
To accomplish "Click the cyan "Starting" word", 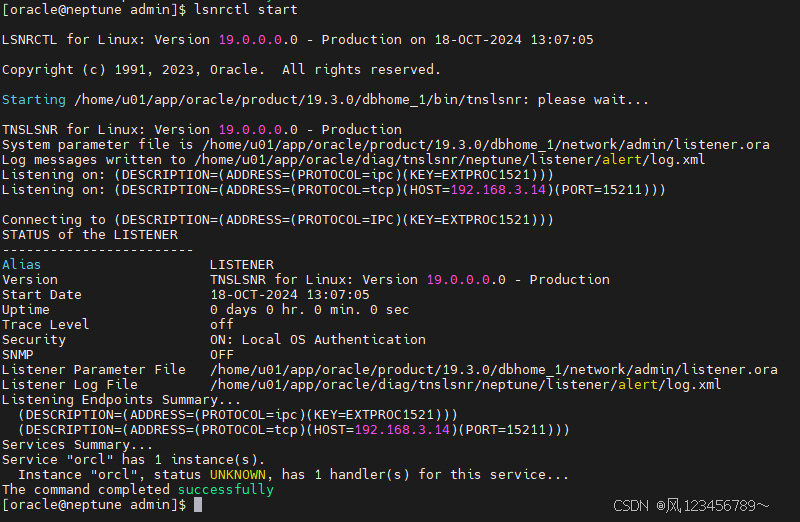I will [x=34, y=100].
